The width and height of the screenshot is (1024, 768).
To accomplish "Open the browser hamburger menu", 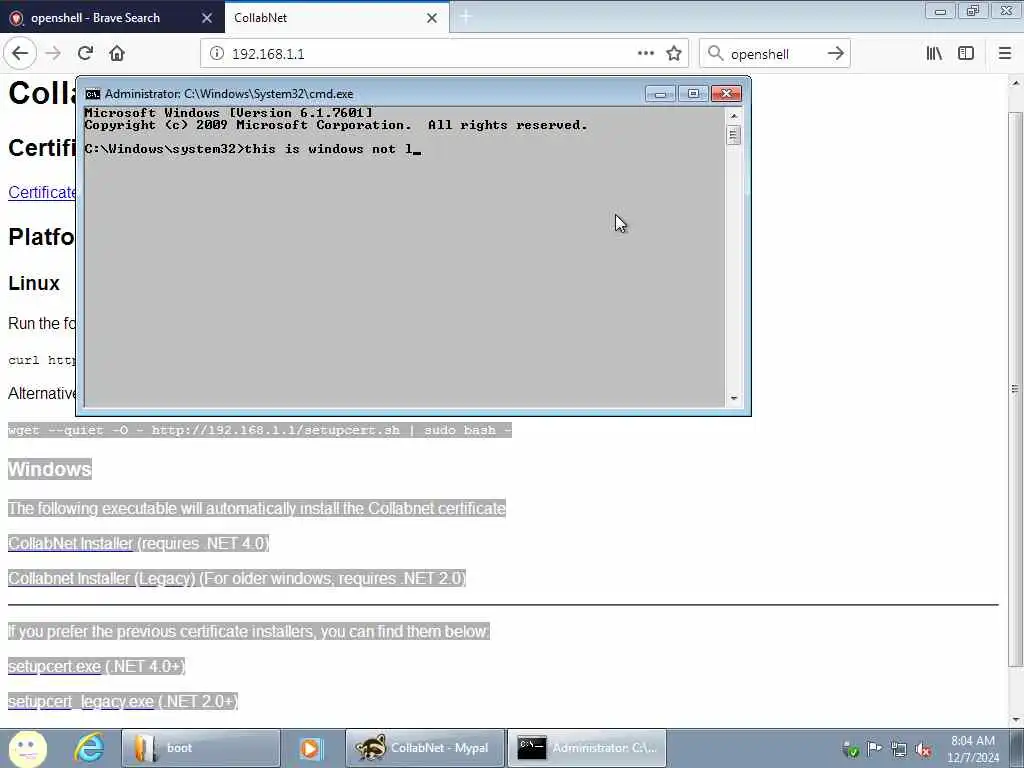I will pos(1005,54).
